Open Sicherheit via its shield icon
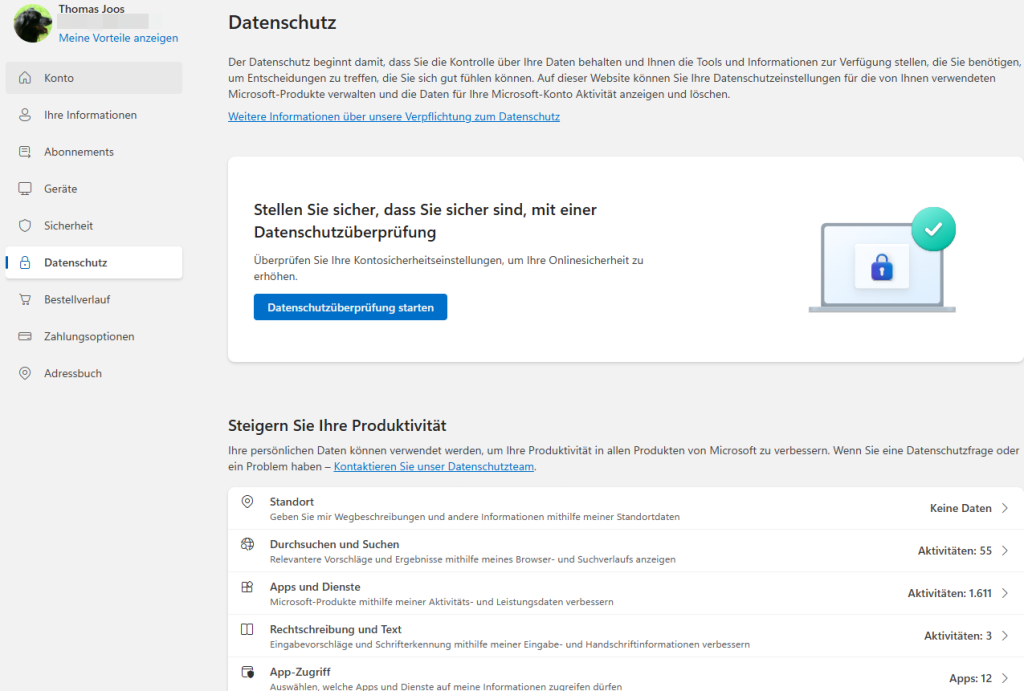 pos(25,225)
